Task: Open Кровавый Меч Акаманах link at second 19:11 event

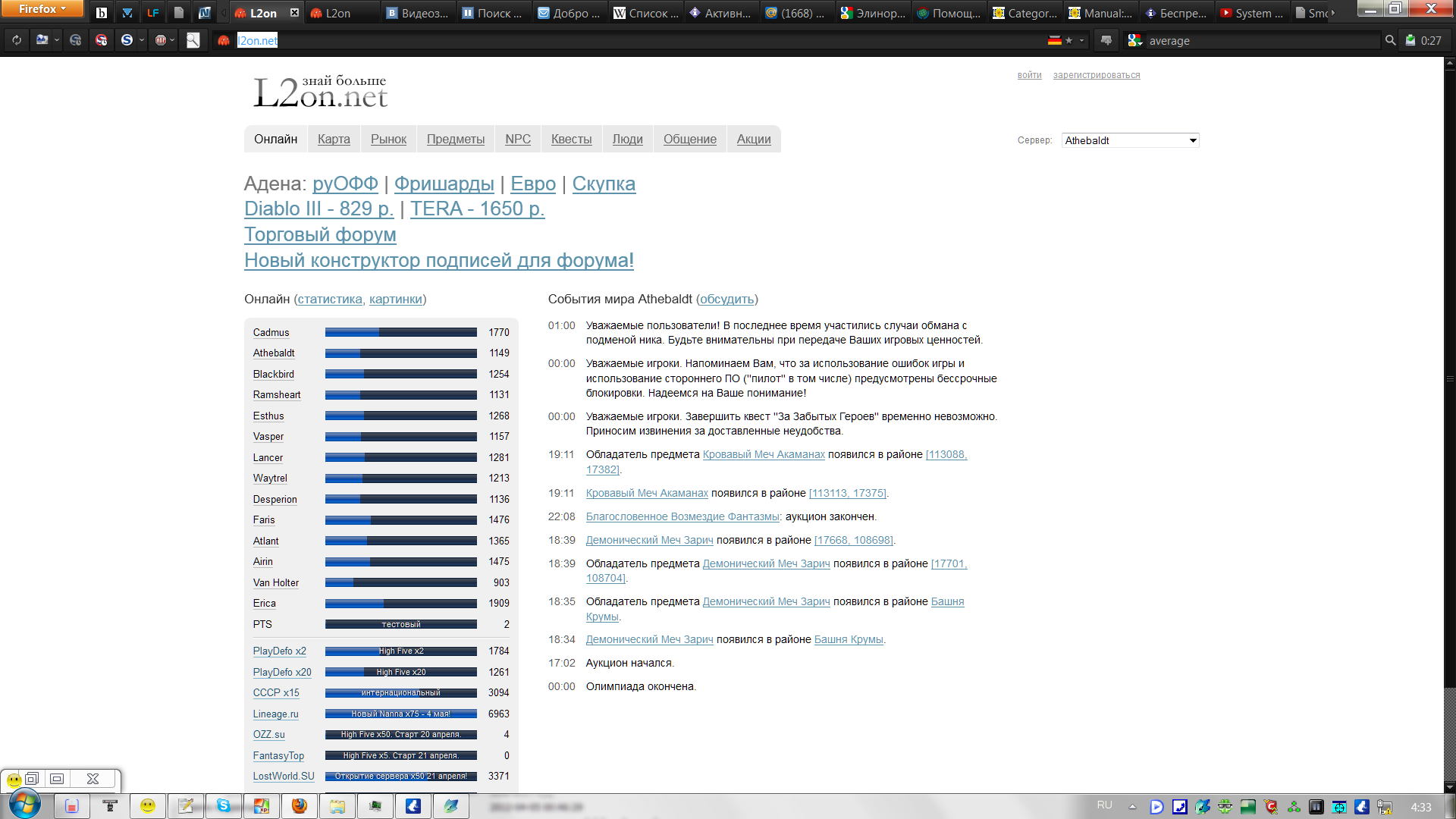Action: [647, 493]
